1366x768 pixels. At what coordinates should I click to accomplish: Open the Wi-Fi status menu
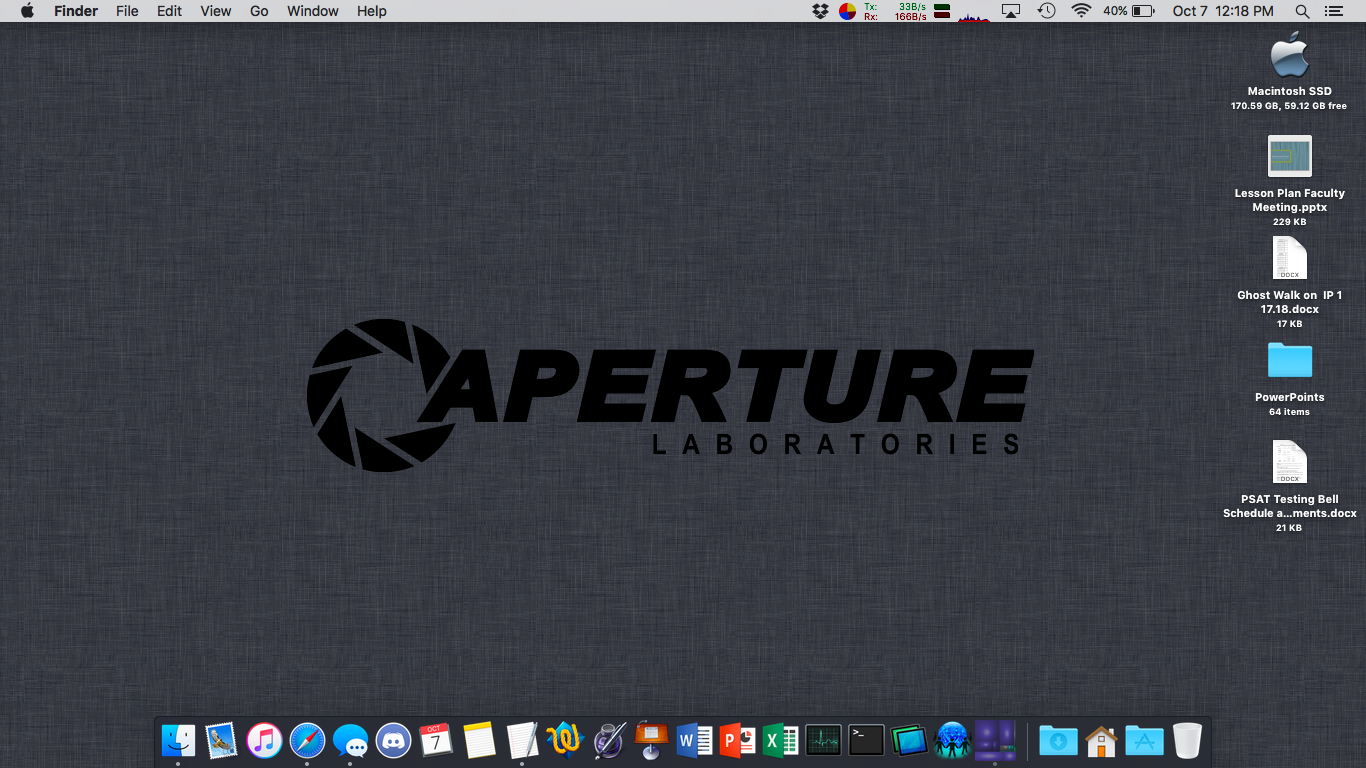[1081, 11]
